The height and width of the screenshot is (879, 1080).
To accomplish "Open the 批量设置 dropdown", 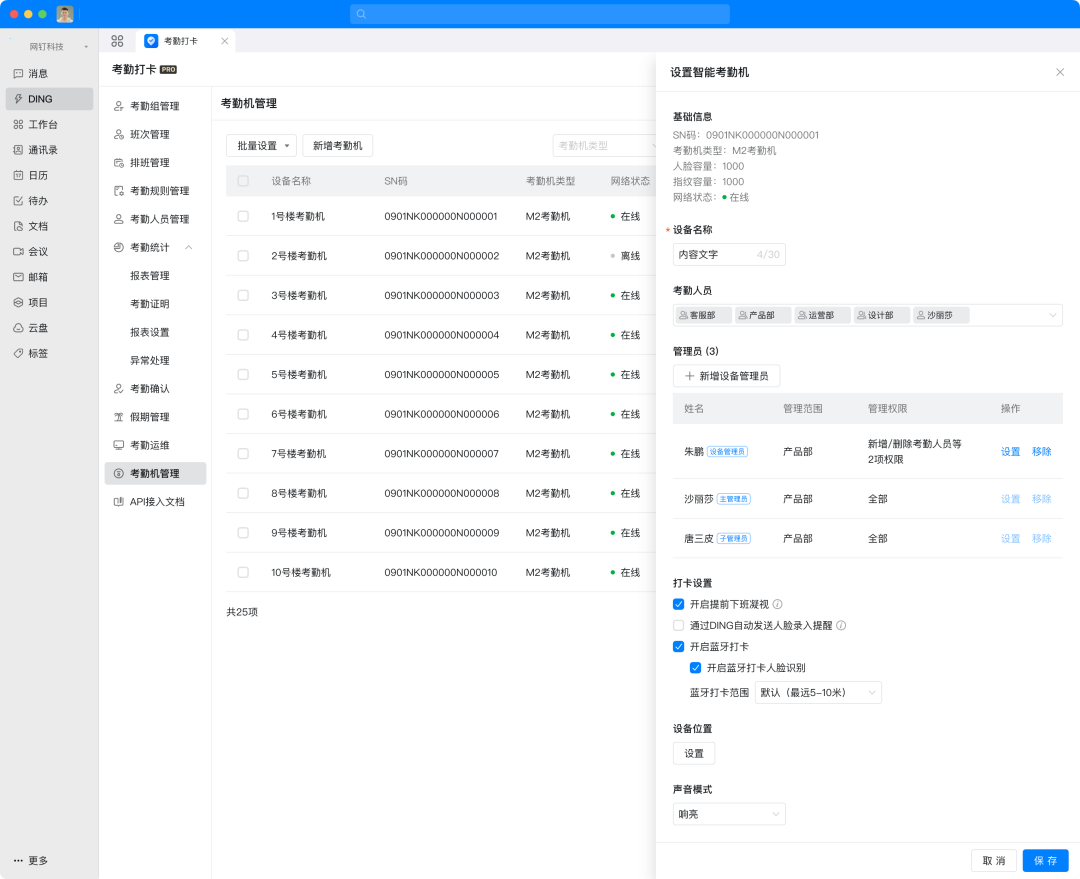I will pos(261,146).
